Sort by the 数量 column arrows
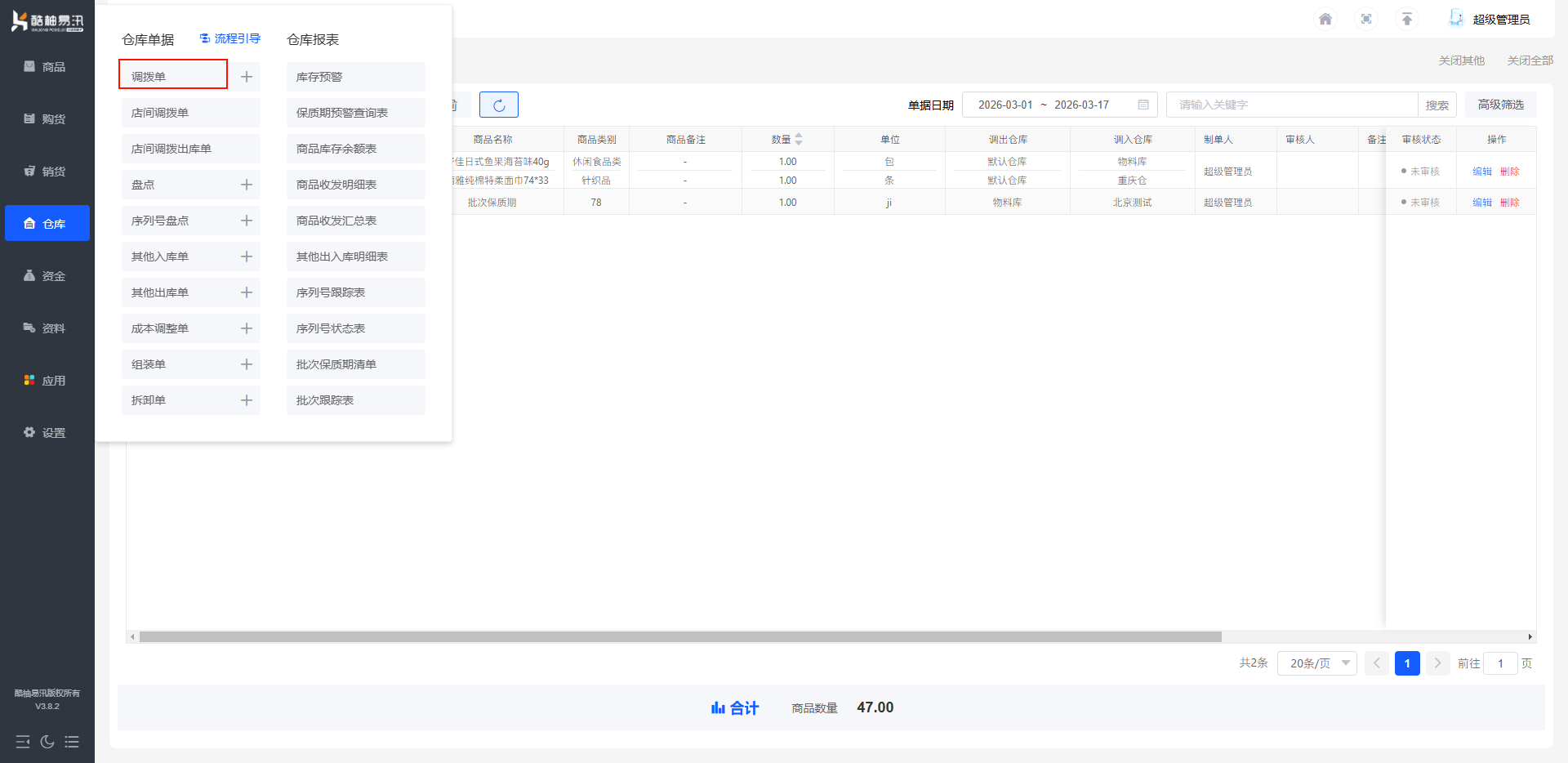Viewport: 1568px width, 763px height. (x=799, y=140)
